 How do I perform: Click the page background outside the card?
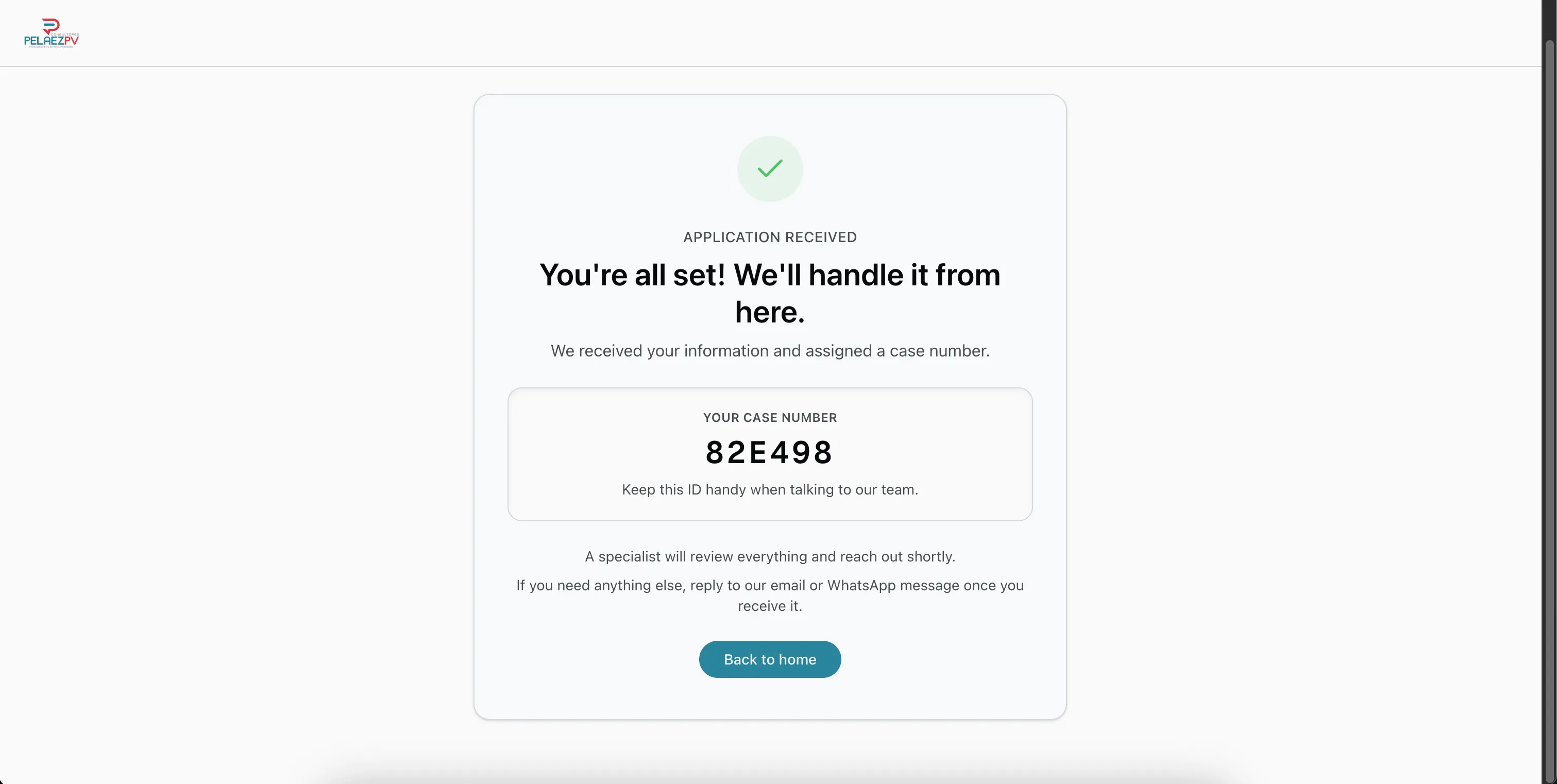click(242, 393)
